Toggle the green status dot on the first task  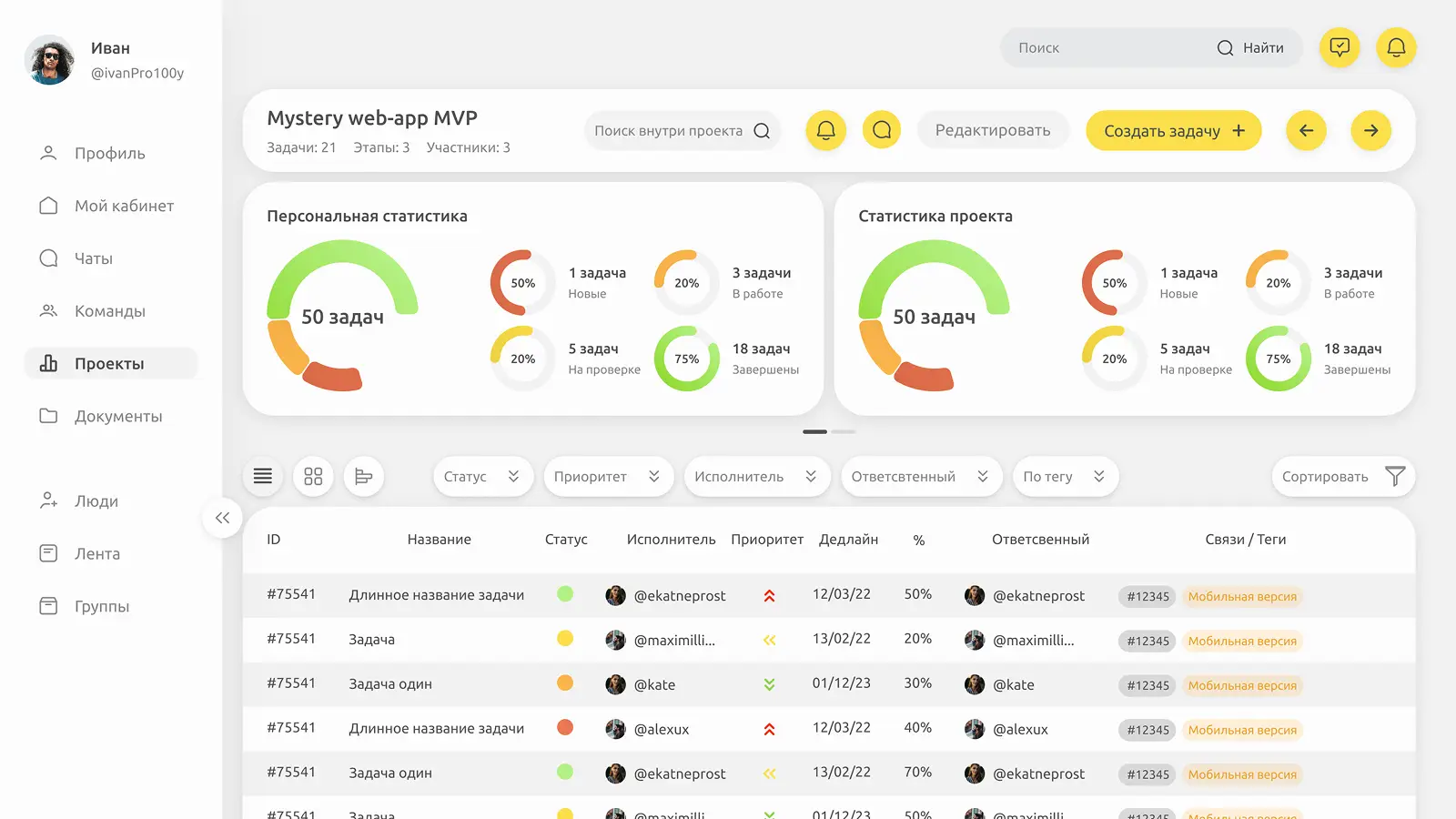click(x=566, y=594)
